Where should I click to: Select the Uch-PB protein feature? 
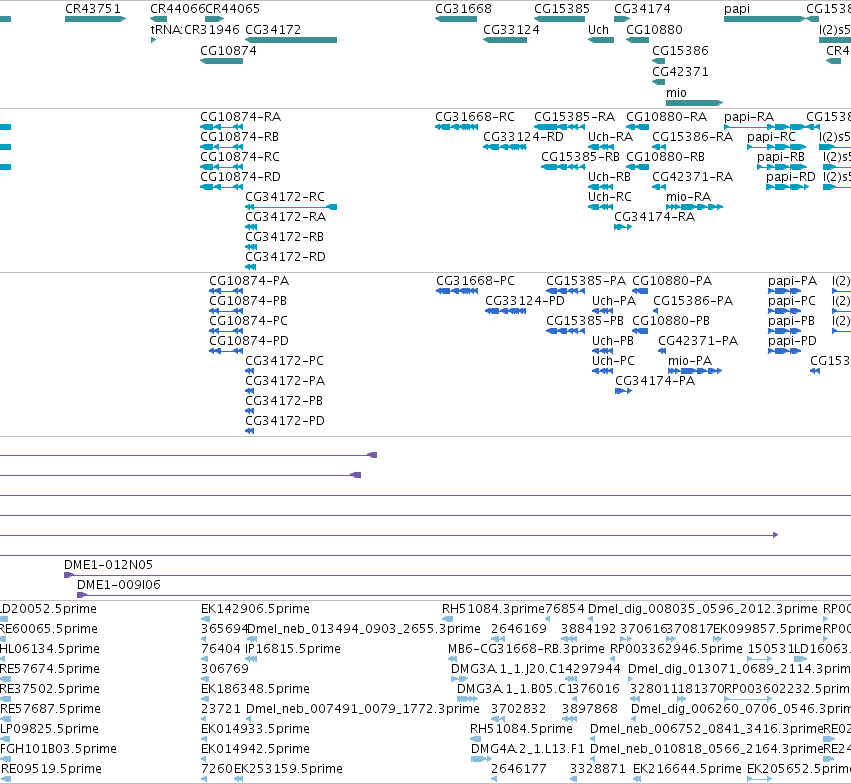pos(602,351)
